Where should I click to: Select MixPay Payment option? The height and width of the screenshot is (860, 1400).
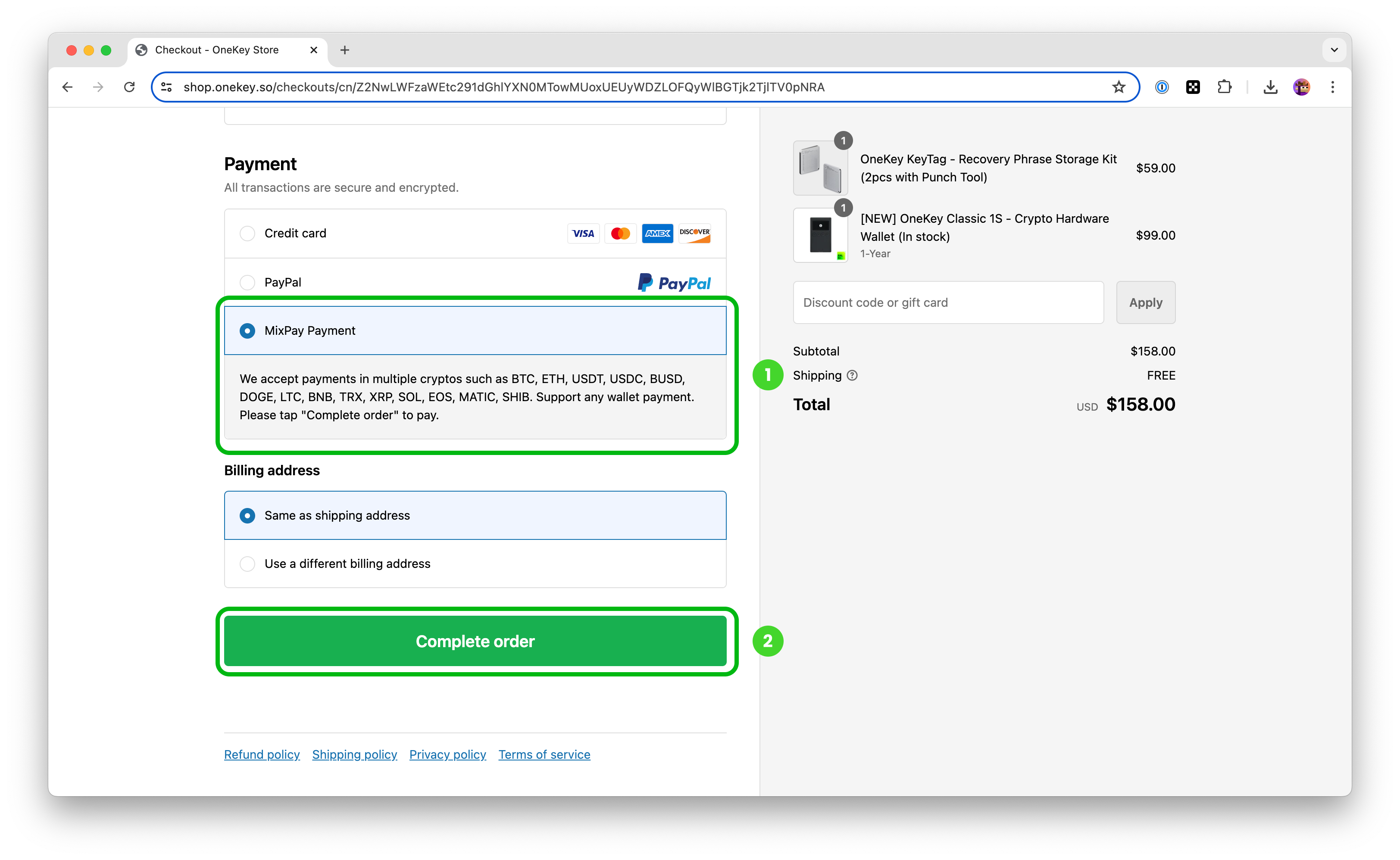247,330
